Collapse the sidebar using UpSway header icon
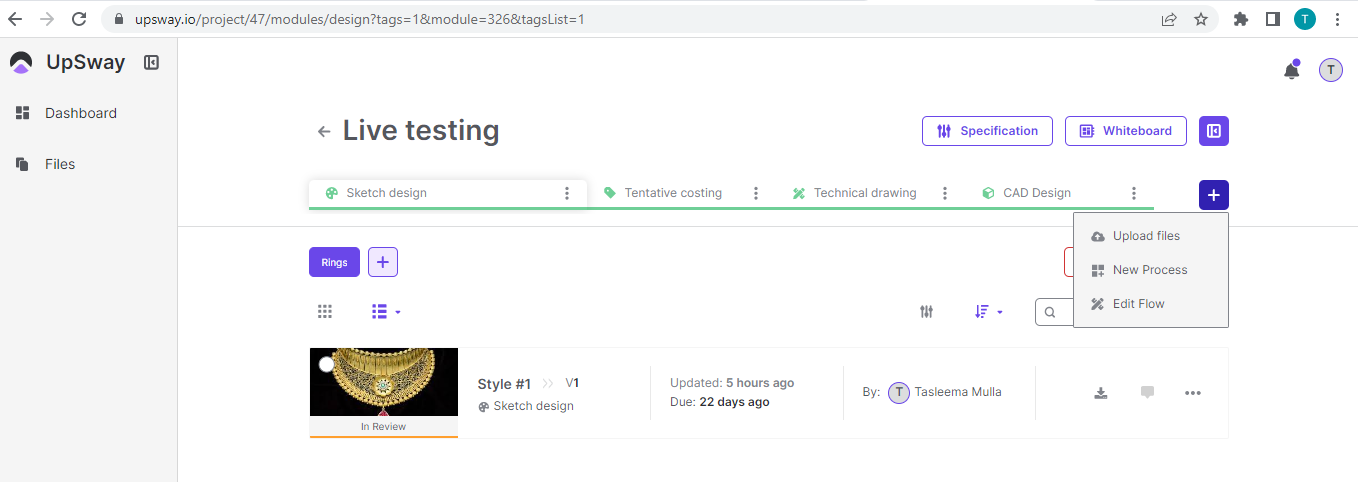The width and height of the screenshot is (1358, 482). (151, 63)
